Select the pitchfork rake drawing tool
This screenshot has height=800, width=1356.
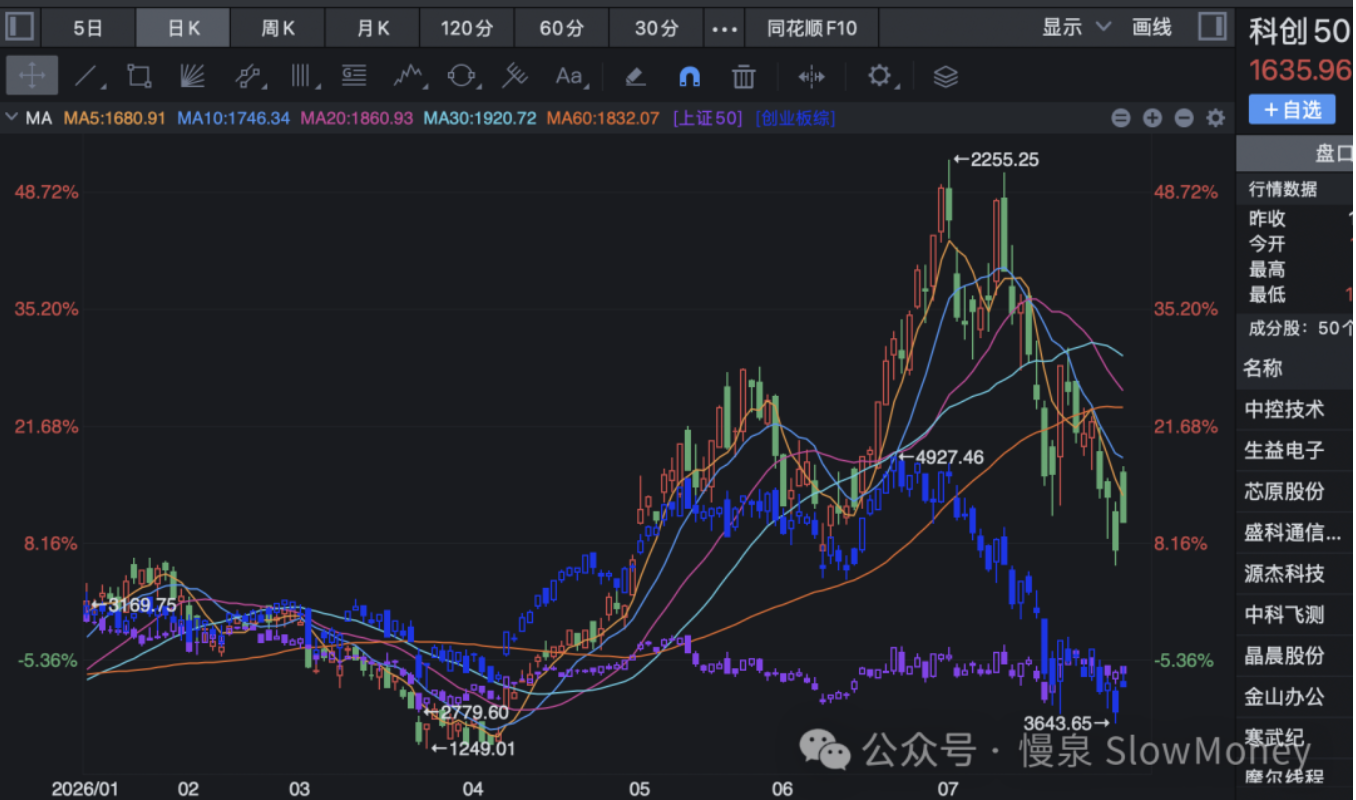click(515, 76)
